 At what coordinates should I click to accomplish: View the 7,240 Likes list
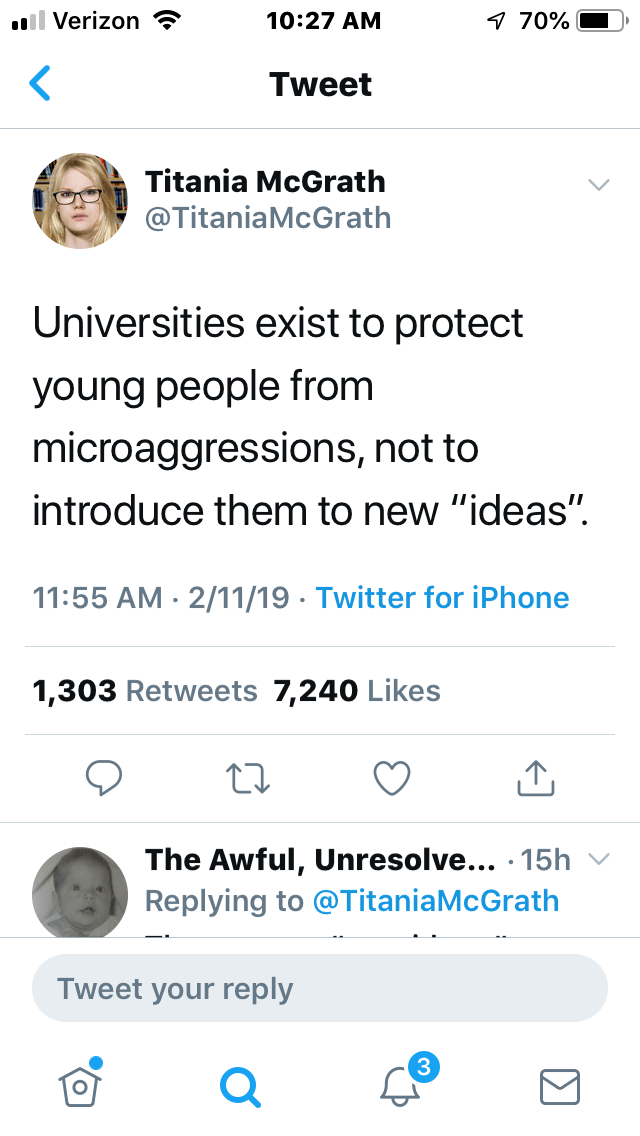point(357,690)
